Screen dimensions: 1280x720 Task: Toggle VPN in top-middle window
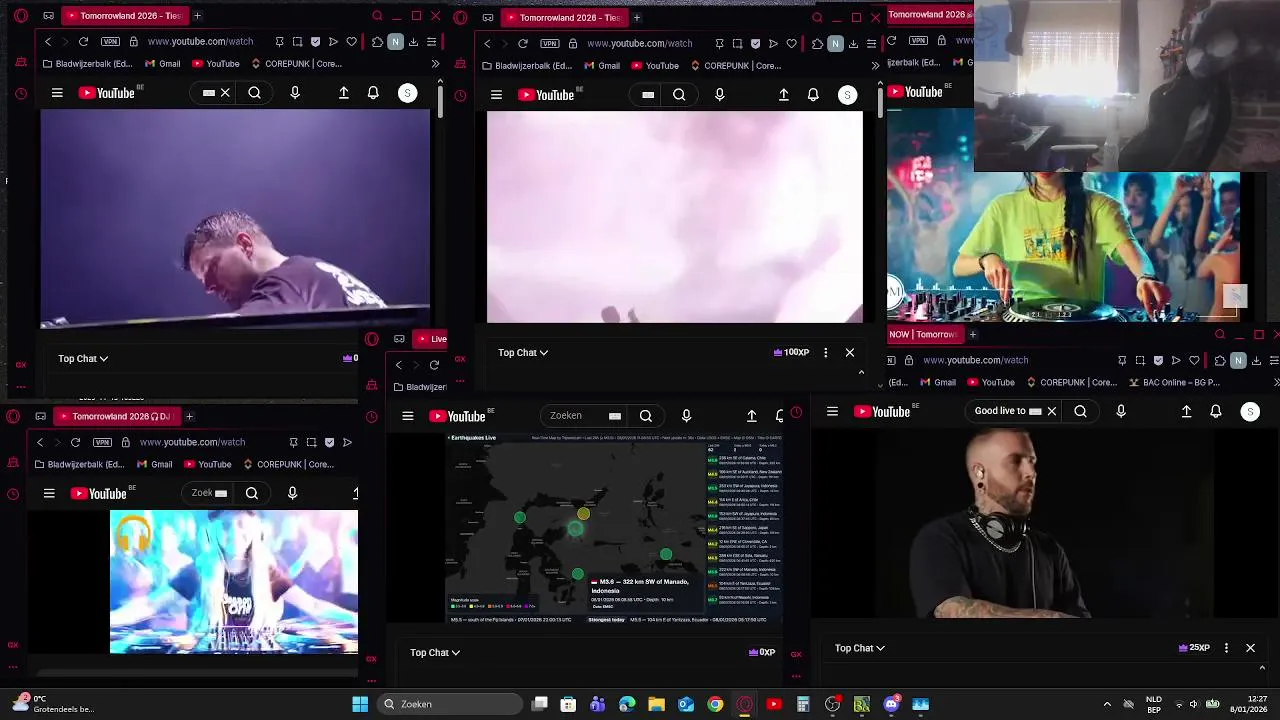[x=550, y=44]
